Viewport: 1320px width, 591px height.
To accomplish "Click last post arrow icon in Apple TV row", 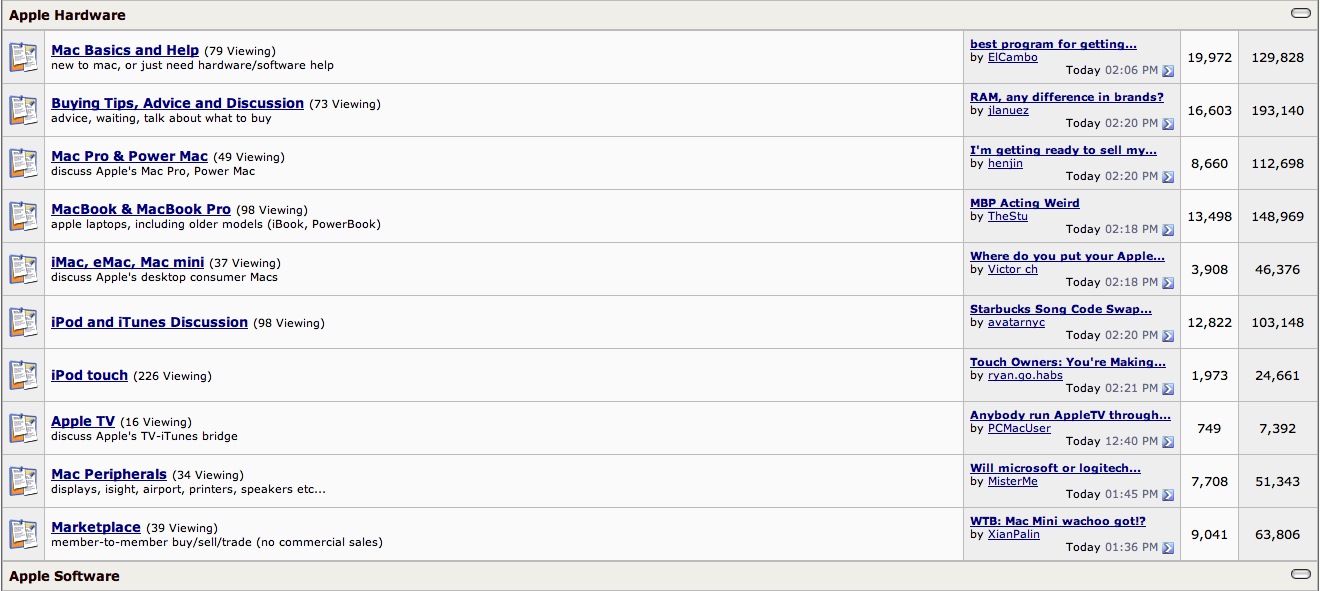I will 1168,441.
